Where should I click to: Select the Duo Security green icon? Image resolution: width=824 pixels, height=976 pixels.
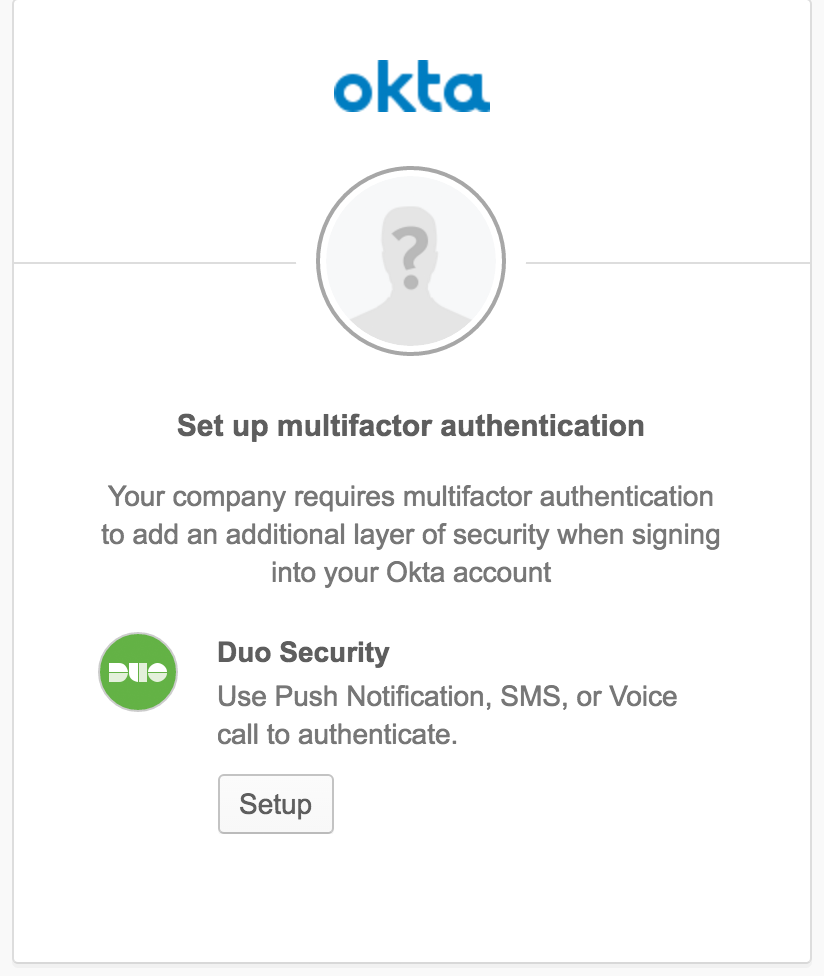138,671
